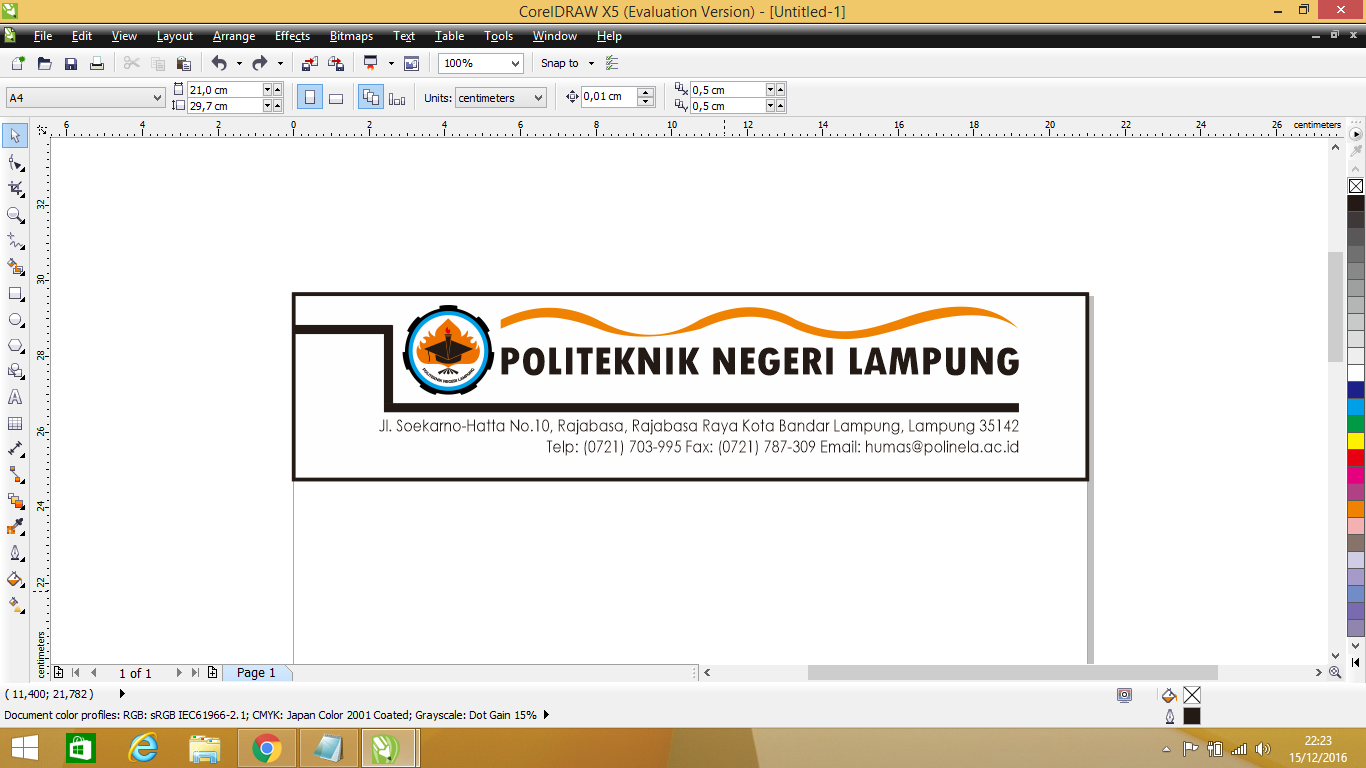Select the Blend interactive tool
This screenshot has width=1366, height=768.
15,501
